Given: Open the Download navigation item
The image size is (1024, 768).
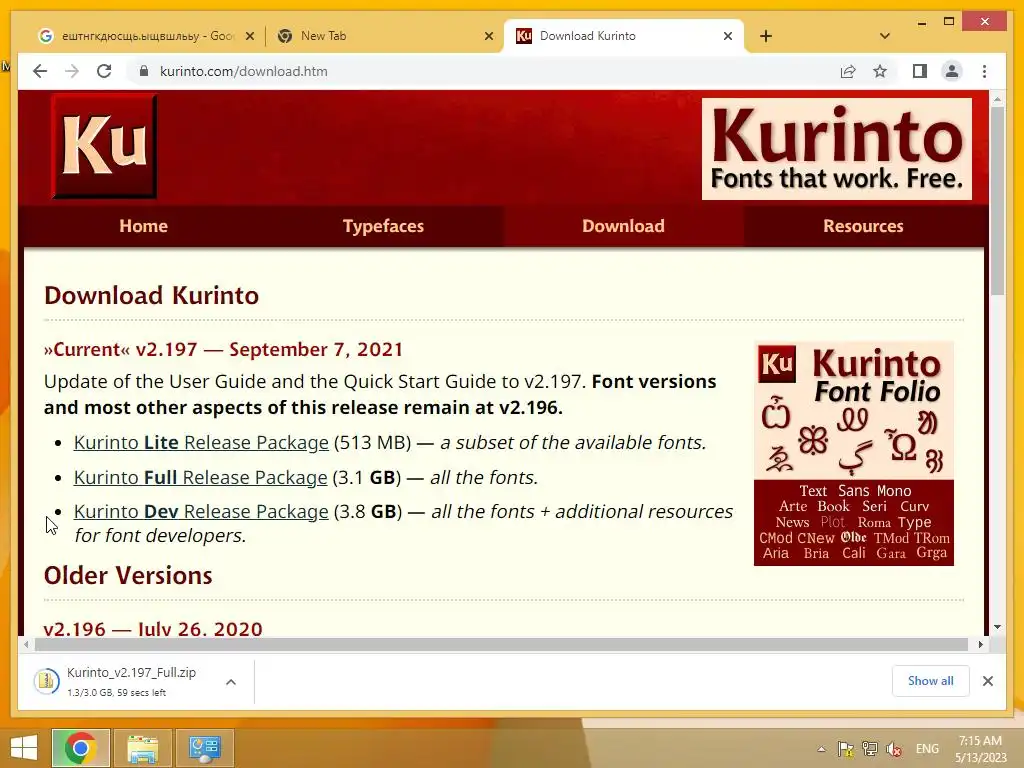Looking at the screenshot, I should click(623, 226).
